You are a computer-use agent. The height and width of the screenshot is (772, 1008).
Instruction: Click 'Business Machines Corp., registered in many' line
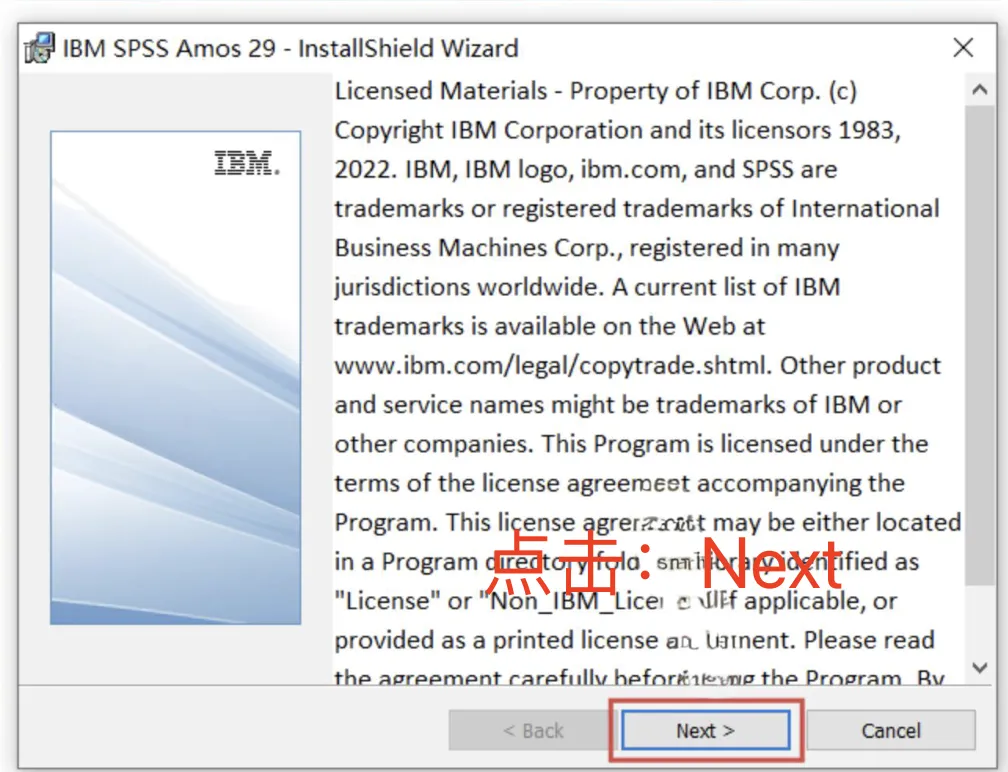(587, 248)
